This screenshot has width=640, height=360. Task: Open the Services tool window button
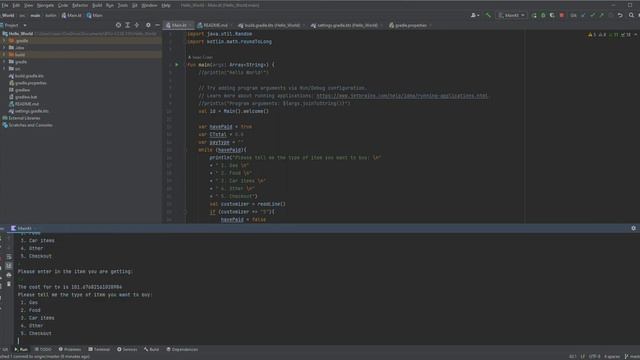pyautogui.click(x=127, y=349)
